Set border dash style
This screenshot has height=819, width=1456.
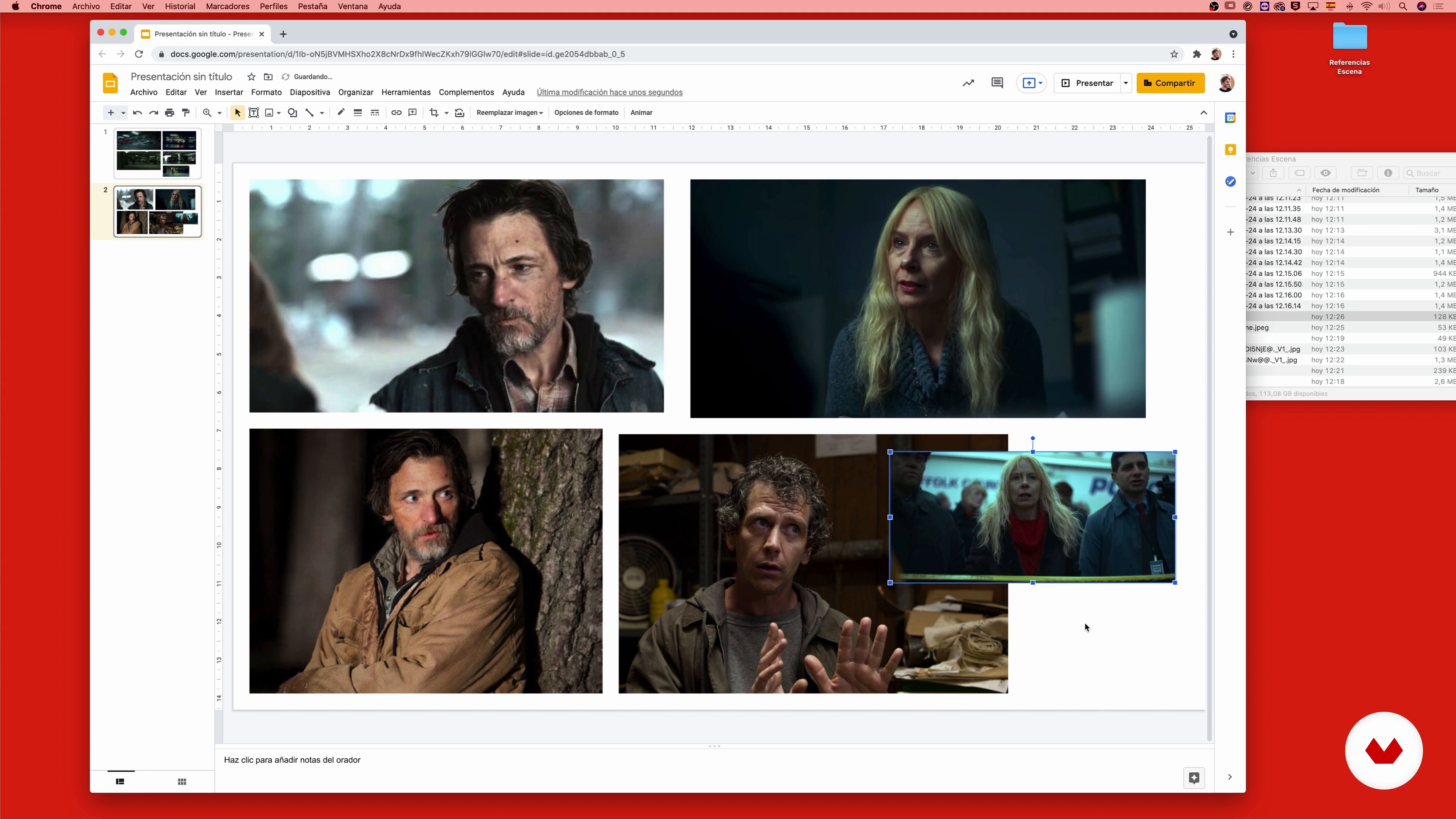pyautogui.click(x=375, y=113)
